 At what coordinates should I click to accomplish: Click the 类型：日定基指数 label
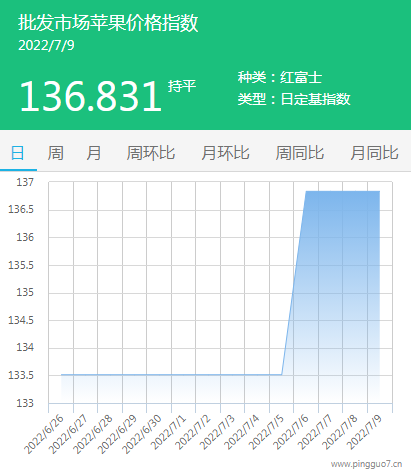pyautogui.click(x=294, y=99)
